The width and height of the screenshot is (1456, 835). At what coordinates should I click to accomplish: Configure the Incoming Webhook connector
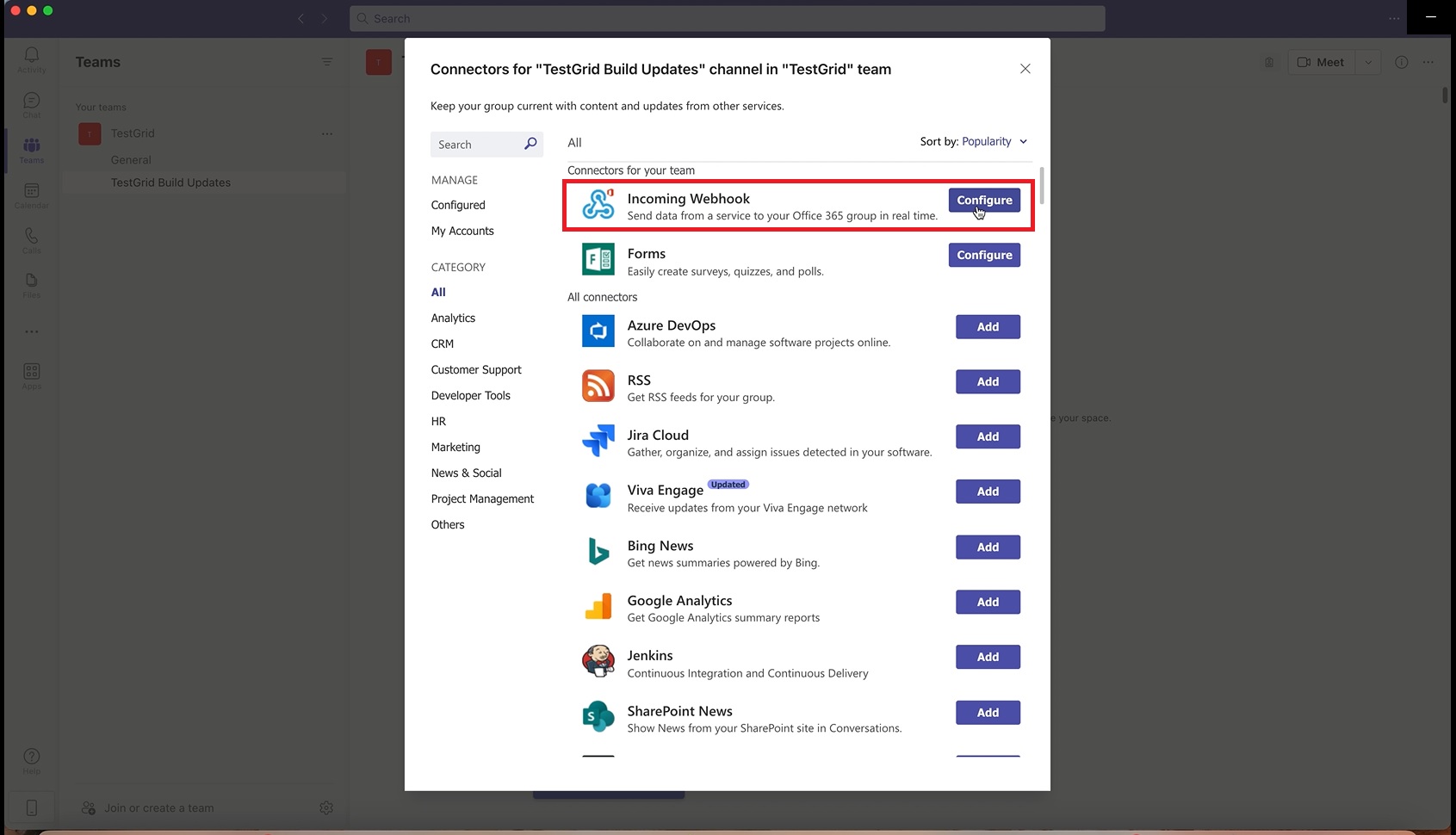[x=984, y=200]
